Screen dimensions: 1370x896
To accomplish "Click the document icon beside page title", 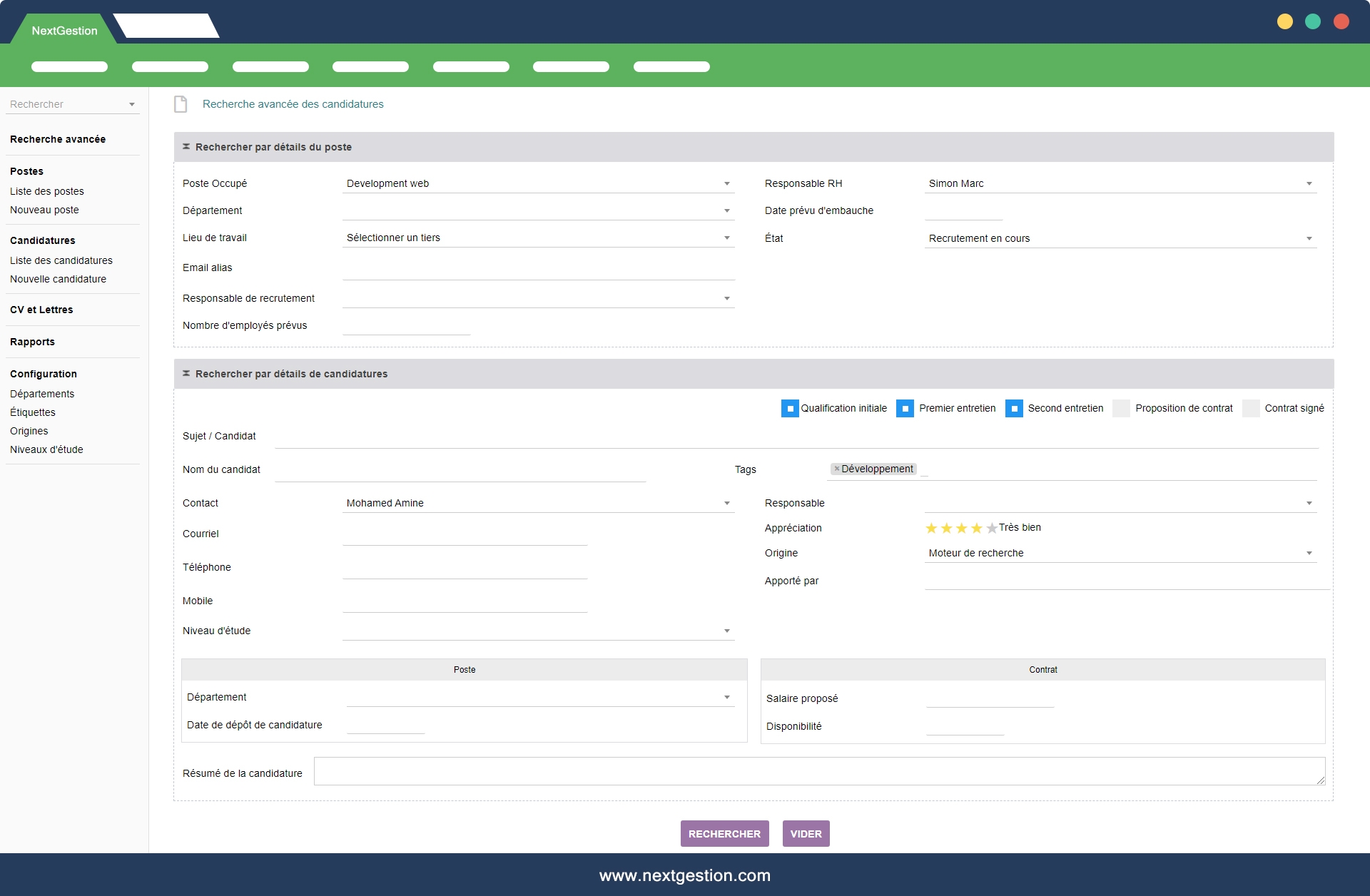I will coord(181,104).
